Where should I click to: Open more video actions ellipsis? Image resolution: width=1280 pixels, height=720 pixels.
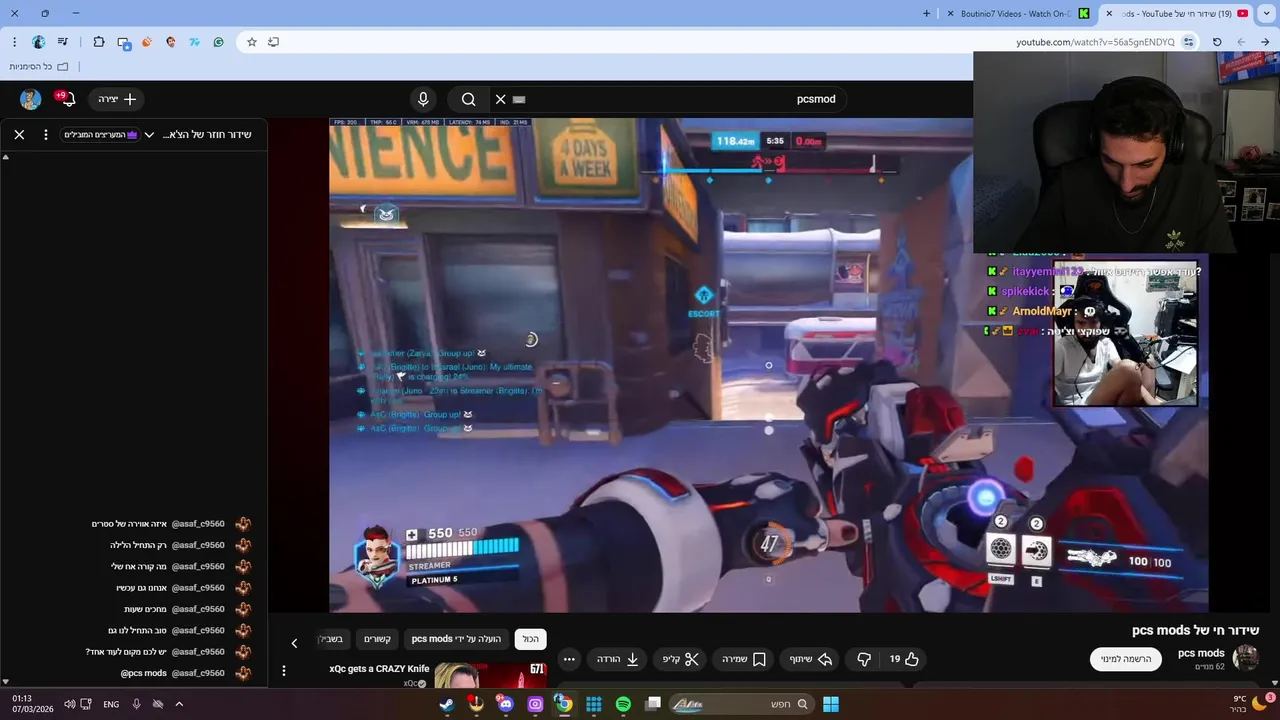[569, 659]
